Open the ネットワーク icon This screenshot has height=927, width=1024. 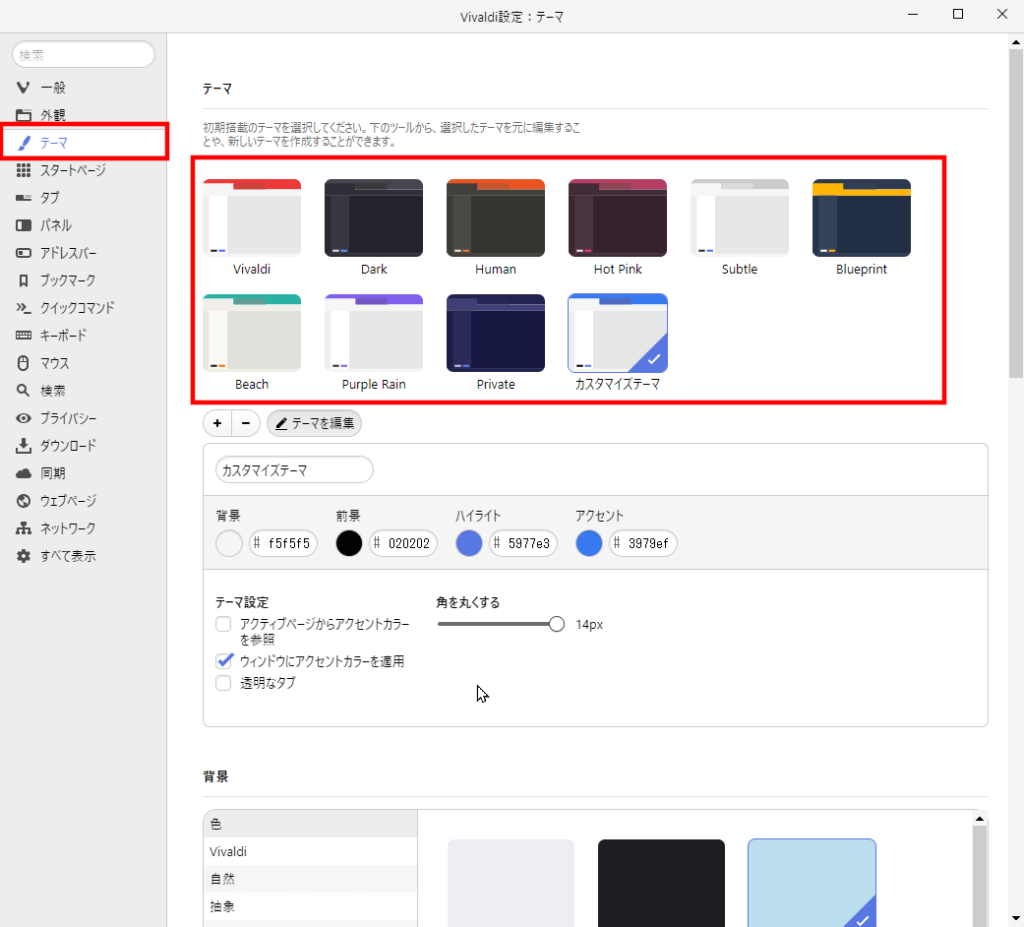coord(24,529)
